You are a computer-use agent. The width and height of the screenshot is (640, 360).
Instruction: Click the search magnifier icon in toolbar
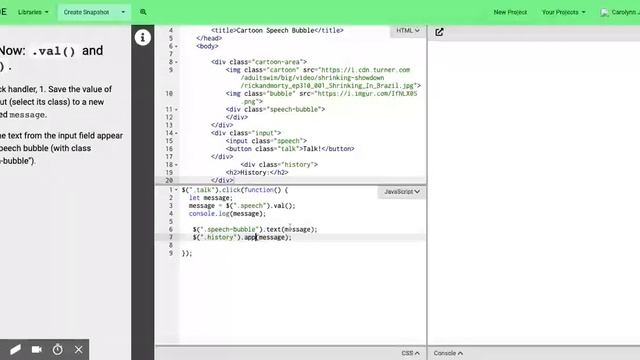143,12
